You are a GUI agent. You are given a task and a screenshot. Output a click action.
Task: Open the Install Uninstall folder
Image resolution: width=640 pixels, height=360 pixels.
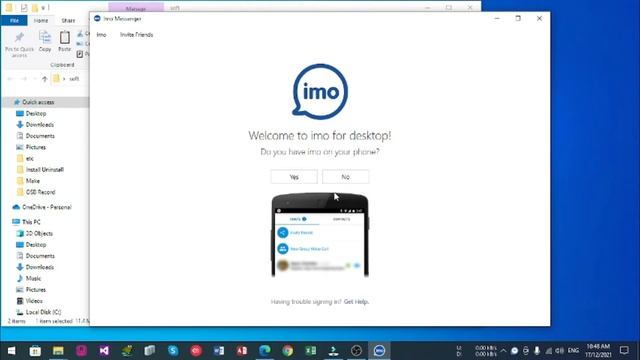tap(44, 169)
